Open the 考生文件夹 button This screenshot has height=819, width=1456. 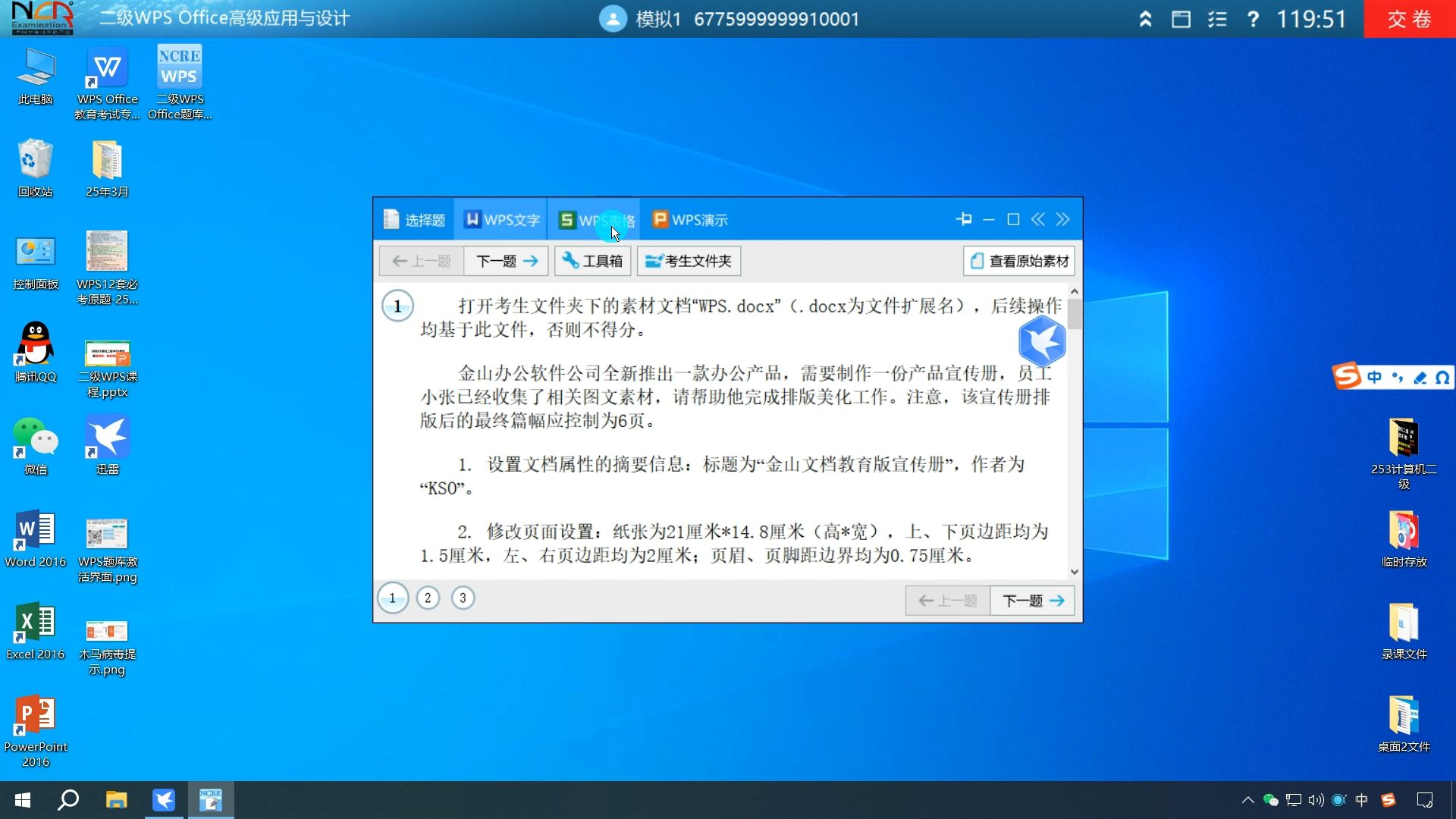tap(689, 261)
